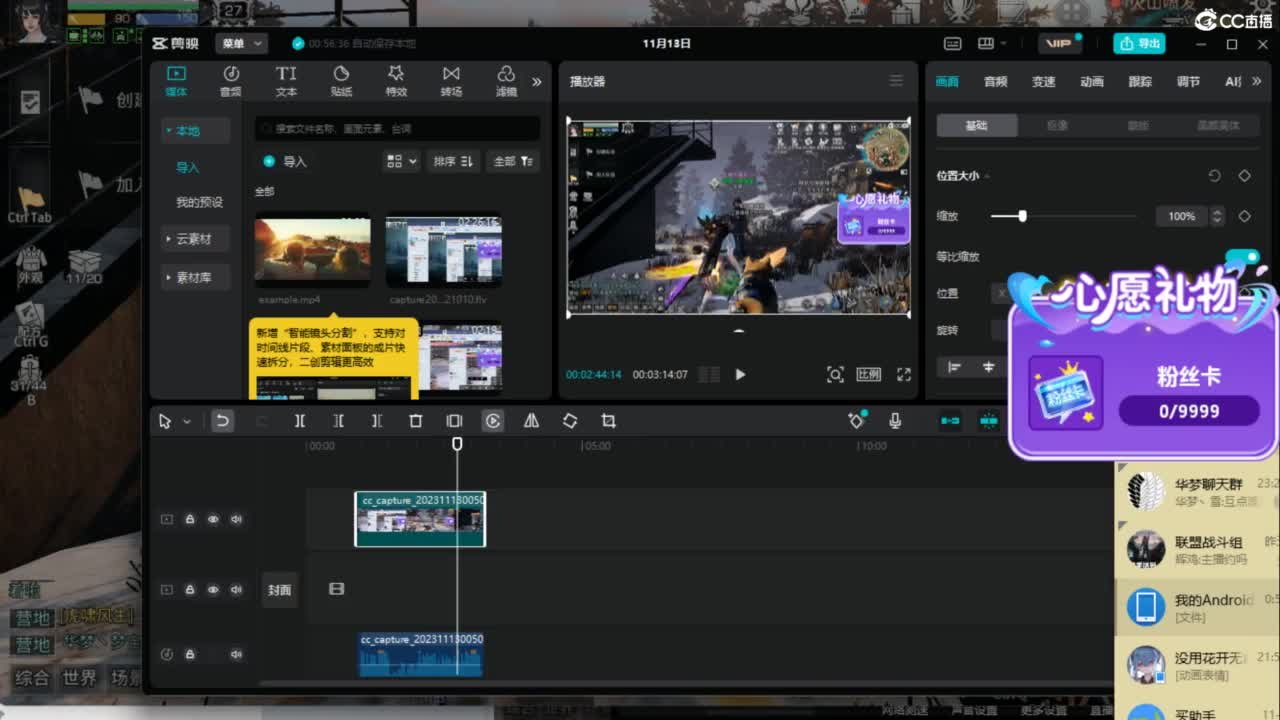The width and height of the screenshot is (1280, 720).
Task: Open the 贴纸 stickers panel
Action: pos(341,81)
